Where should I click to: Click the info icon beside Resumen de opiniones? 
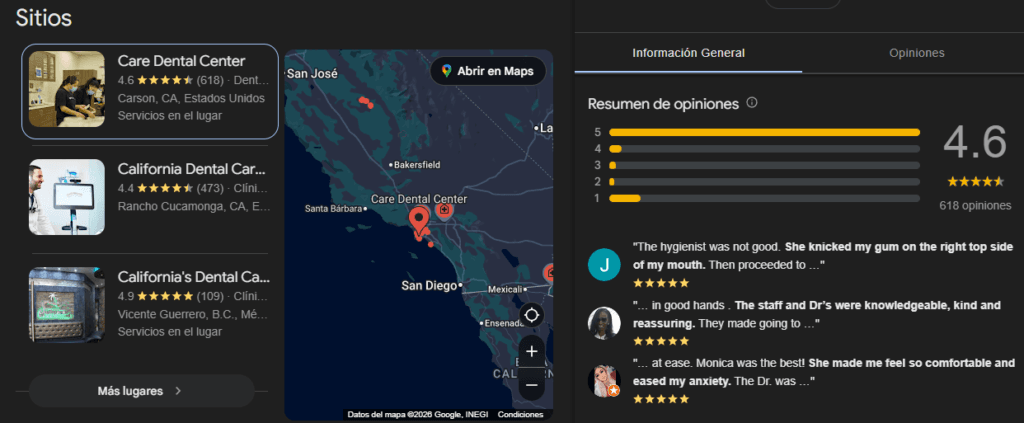(x=752, y=103)
